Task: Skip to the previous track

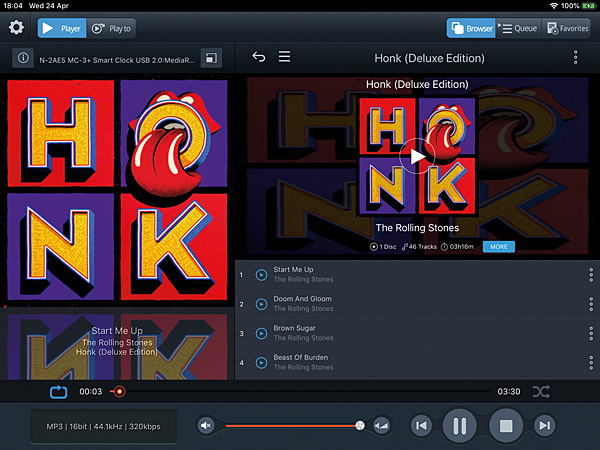Action: click(421, 426)
